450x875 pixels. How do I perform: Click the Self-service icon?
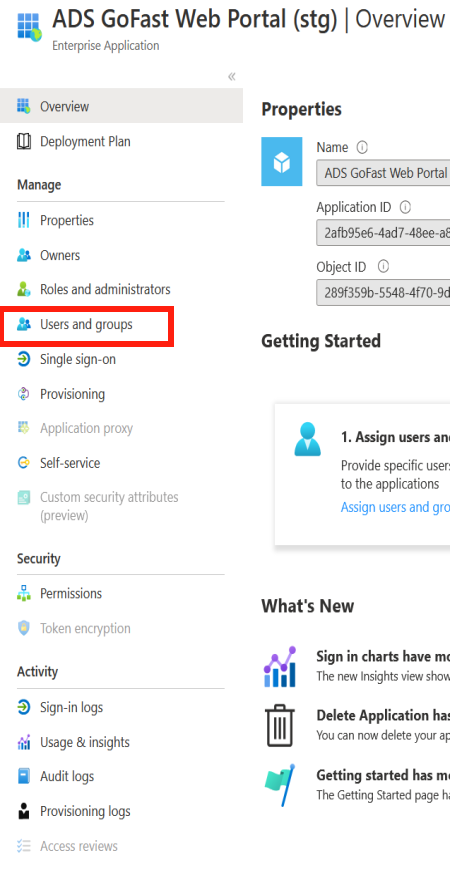click(x=23, y=463)
